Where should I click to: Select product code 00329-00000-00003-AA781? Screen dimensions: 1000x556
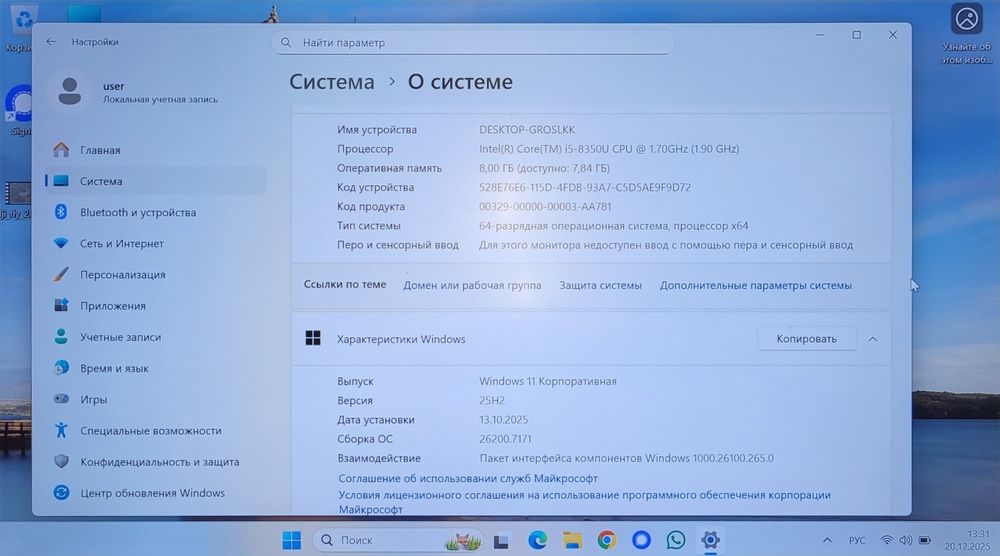click(545, 207)
